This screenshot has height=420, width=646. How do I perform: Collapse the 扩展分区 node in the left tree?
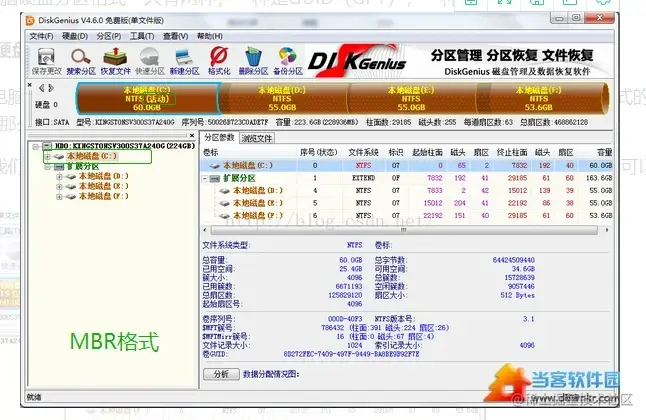[x=48, y=167]
